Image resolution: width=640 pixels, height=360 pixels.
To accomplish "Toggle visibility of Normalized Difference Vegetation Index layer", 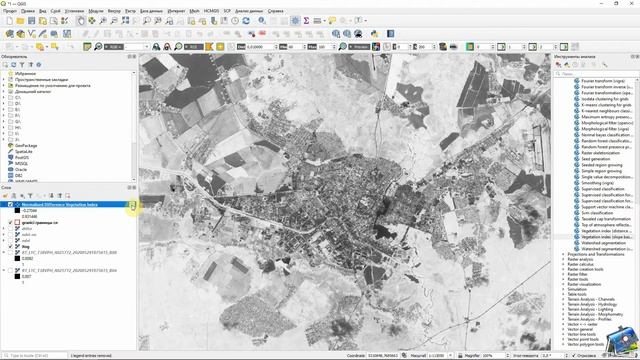I will tap(11, 204).
